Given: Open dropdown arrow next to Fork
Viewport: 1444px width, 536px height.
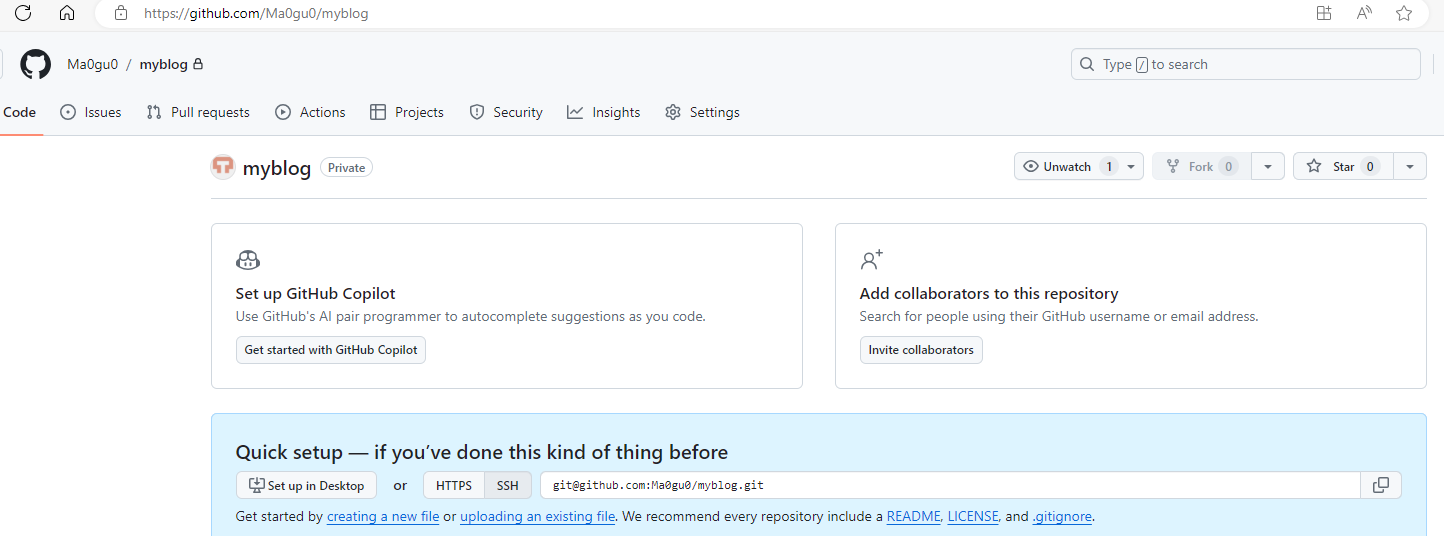Looking at the screenshot, I should pyautogui.click(x=1268, y=167).
